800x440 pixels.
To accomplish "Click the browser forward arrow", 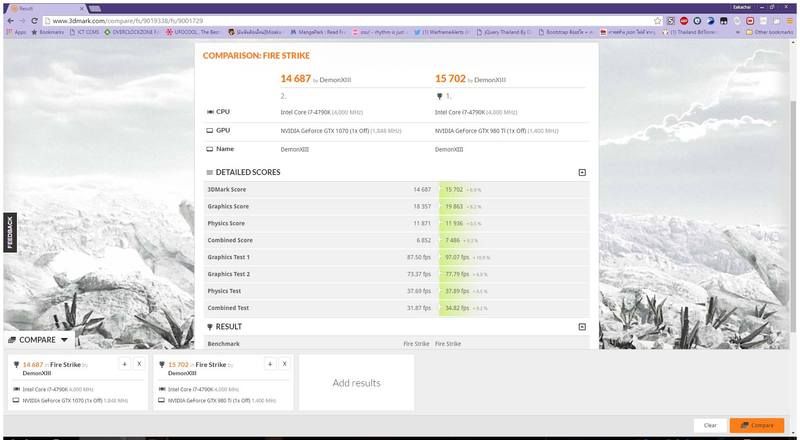I will click(x=22, y=21).
